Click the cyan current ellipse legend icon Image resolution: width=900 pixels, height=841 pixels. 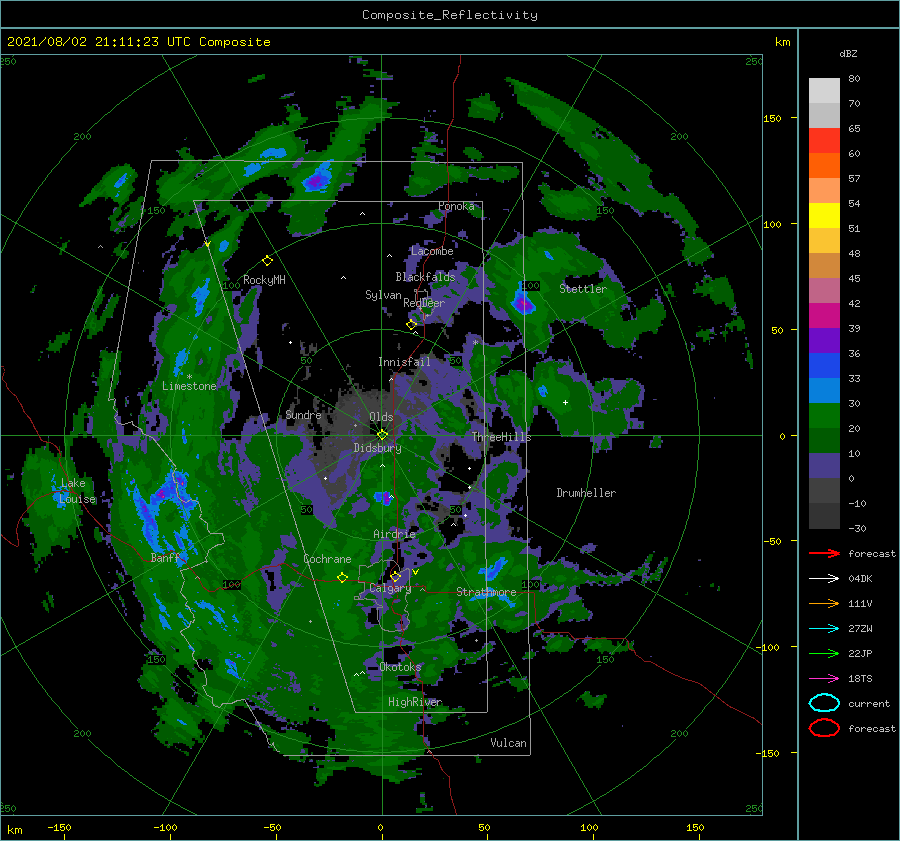pyautogui.click(x=824, y=703)
